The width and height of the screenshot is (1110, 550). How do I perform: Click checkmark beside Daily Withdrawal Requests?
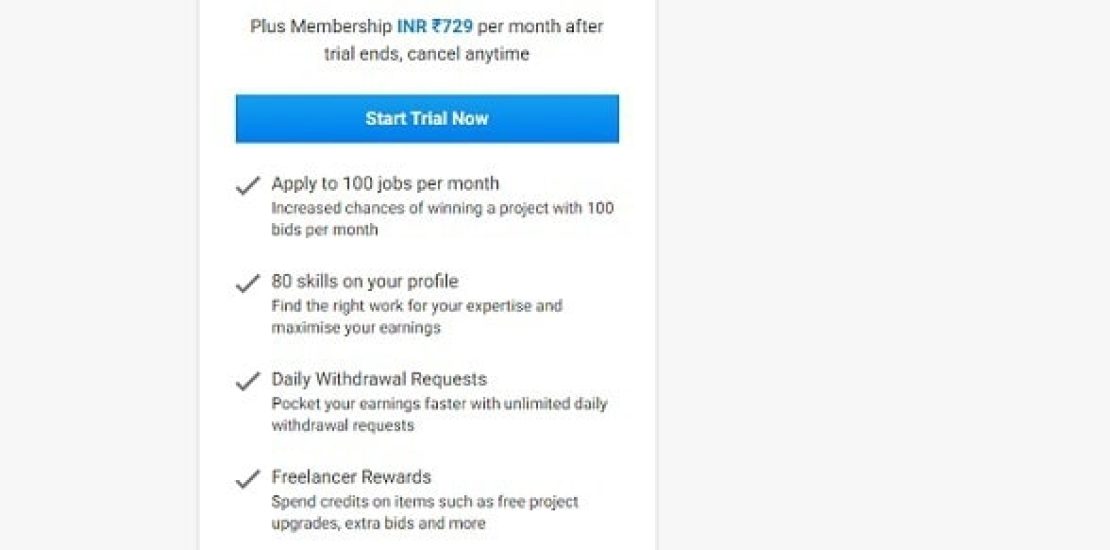pyautogui.click(x=247, y=382)
